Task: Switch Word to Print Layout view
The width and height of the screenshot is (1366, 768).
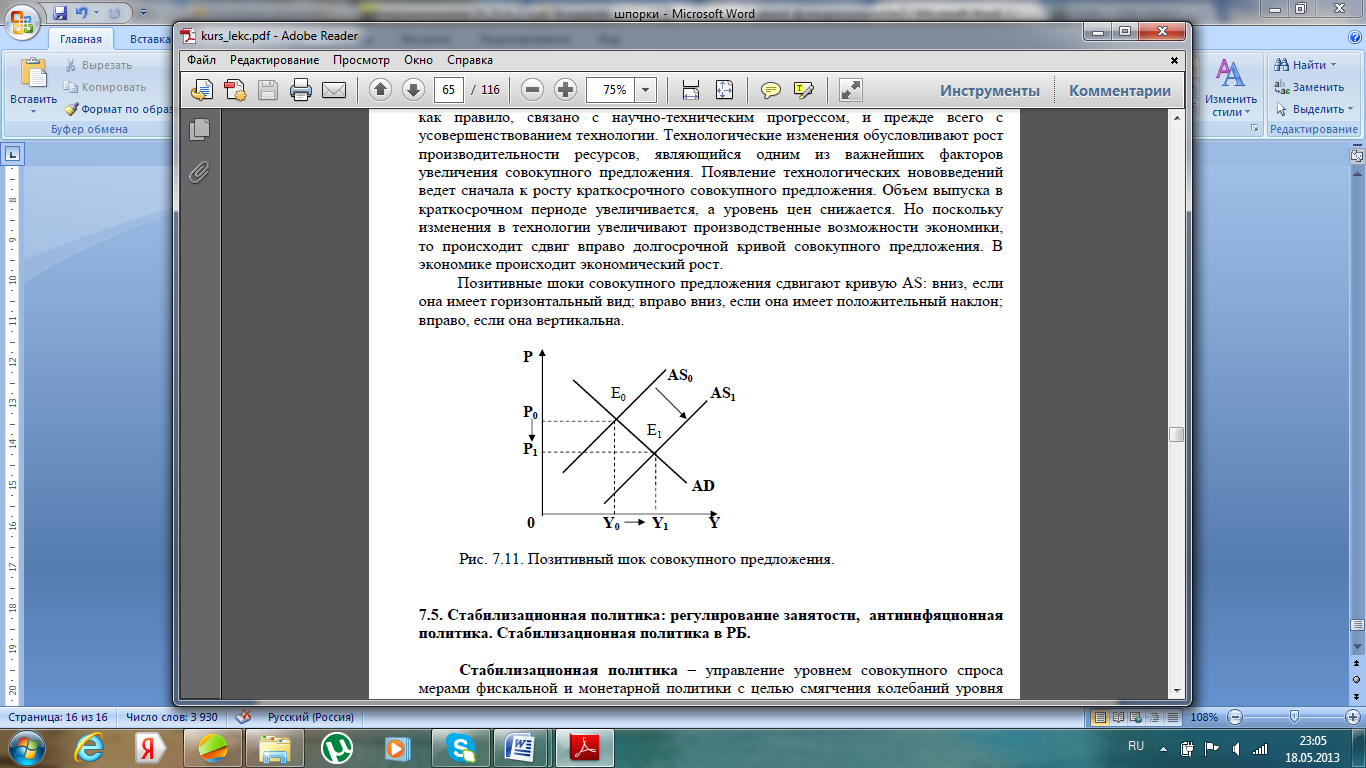Action: (1101, 717)
